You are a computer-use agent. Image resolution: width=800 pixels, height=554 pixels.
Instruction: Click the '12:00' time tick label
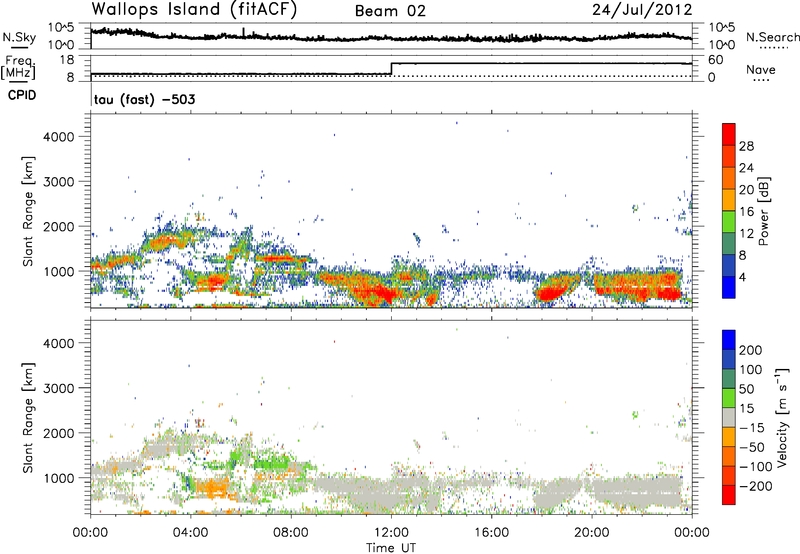click(391, 533)
